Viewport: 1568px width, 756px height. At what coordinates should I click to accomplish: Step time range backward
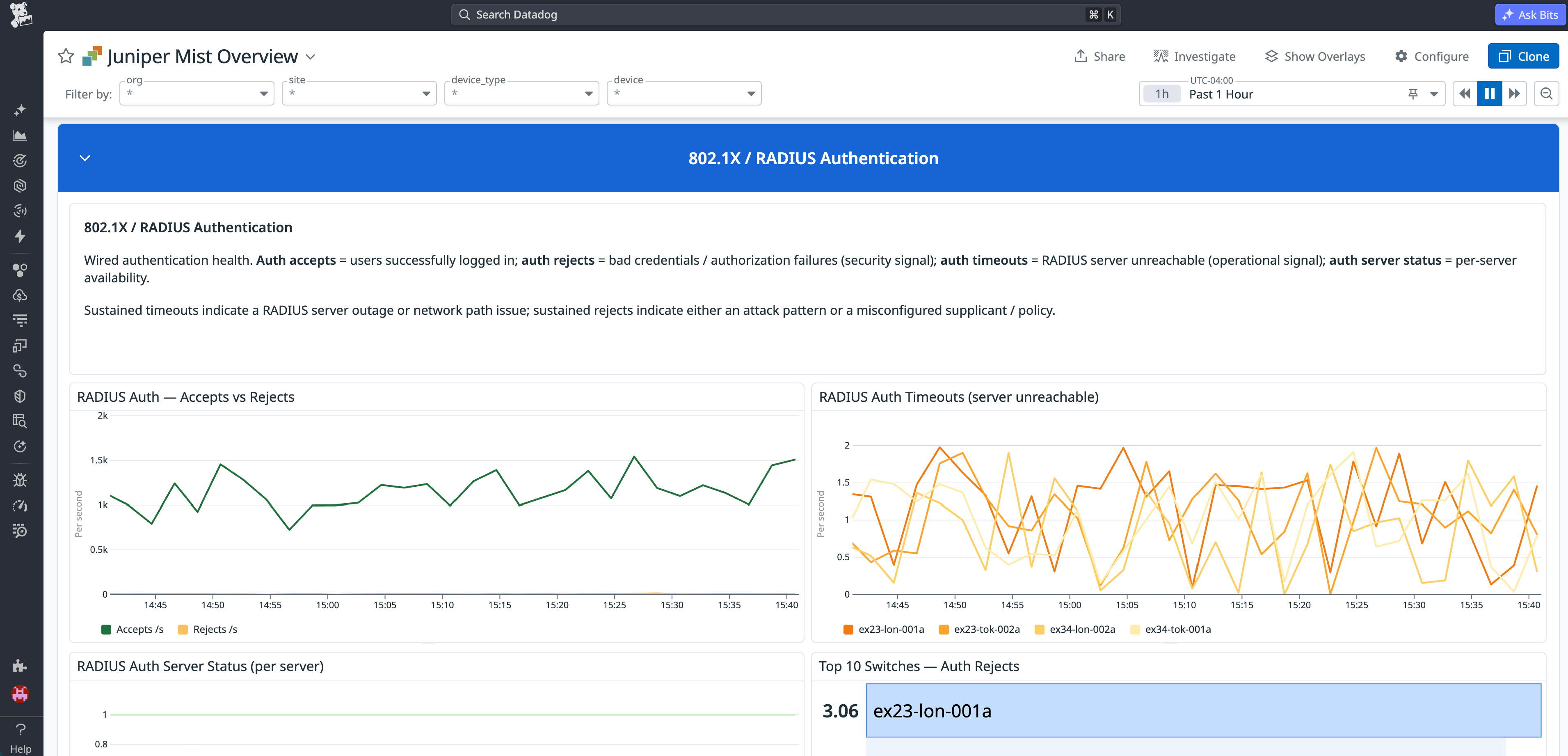[1465, 94]
